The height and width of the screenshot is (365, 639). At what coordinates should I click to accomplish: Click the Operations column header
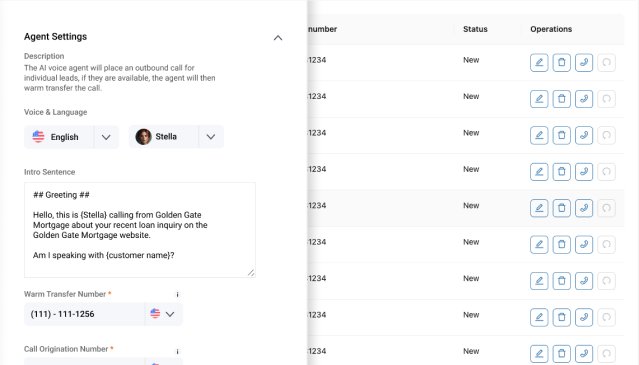pos(551,29)
